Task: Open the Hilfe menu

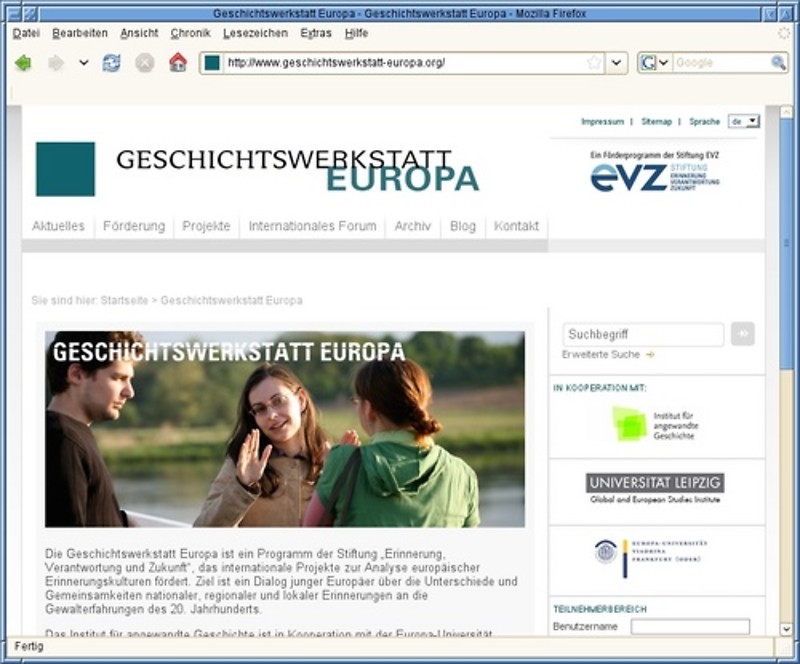Action: (356, 33)
